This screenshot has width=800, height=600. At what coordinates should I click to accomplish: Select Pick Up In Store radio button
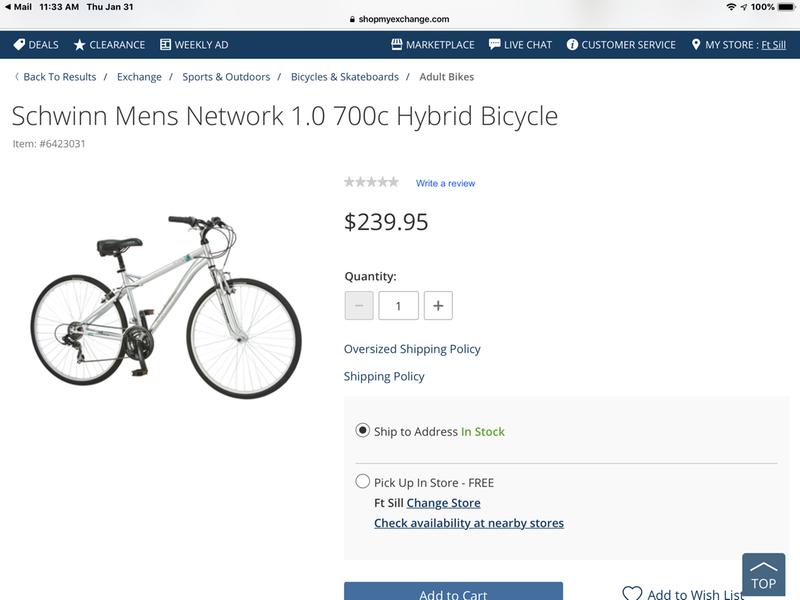point(363,482)
